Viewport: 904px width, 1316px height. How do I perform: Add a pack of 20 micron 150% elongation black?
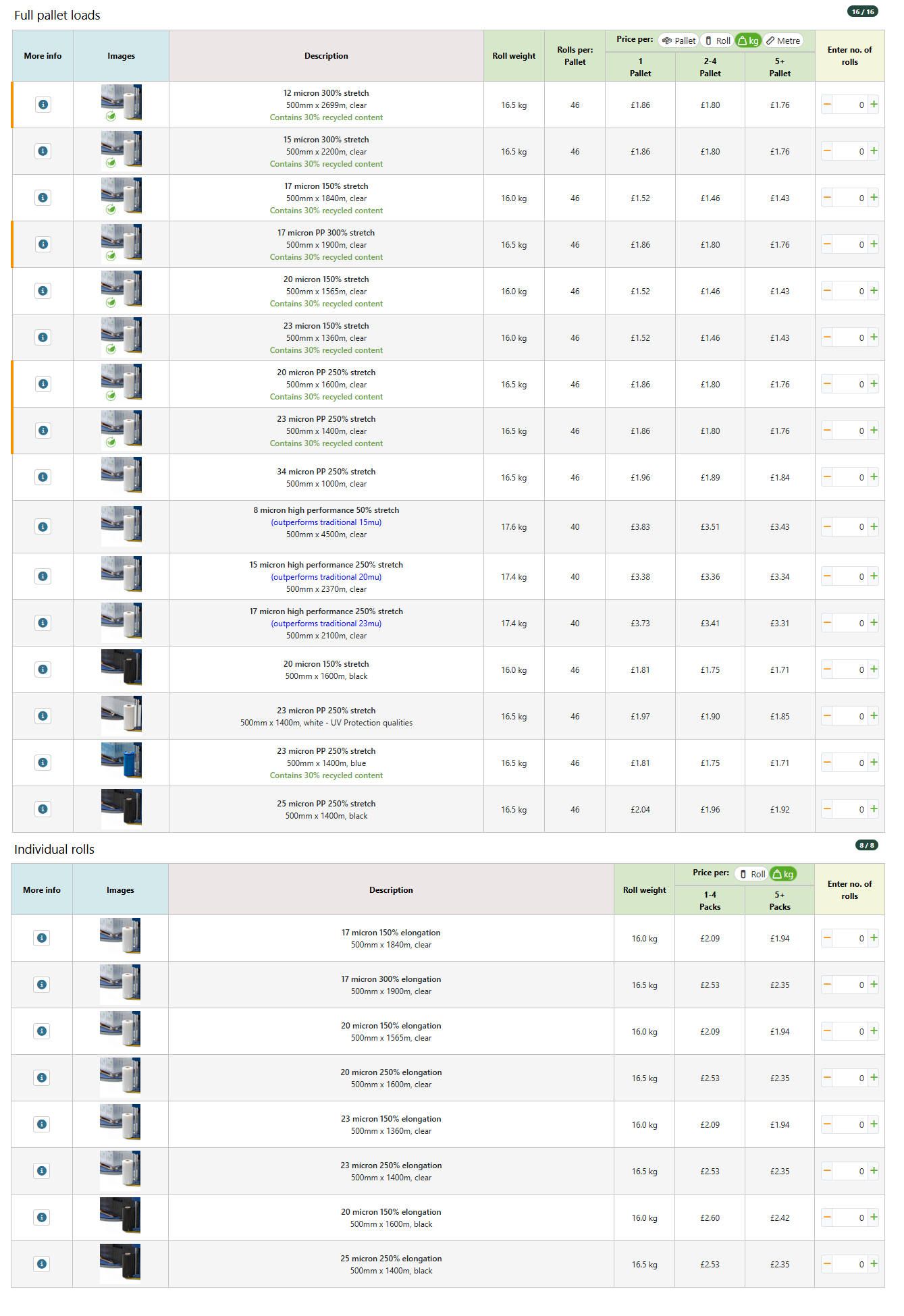(x=874, y=1217)
